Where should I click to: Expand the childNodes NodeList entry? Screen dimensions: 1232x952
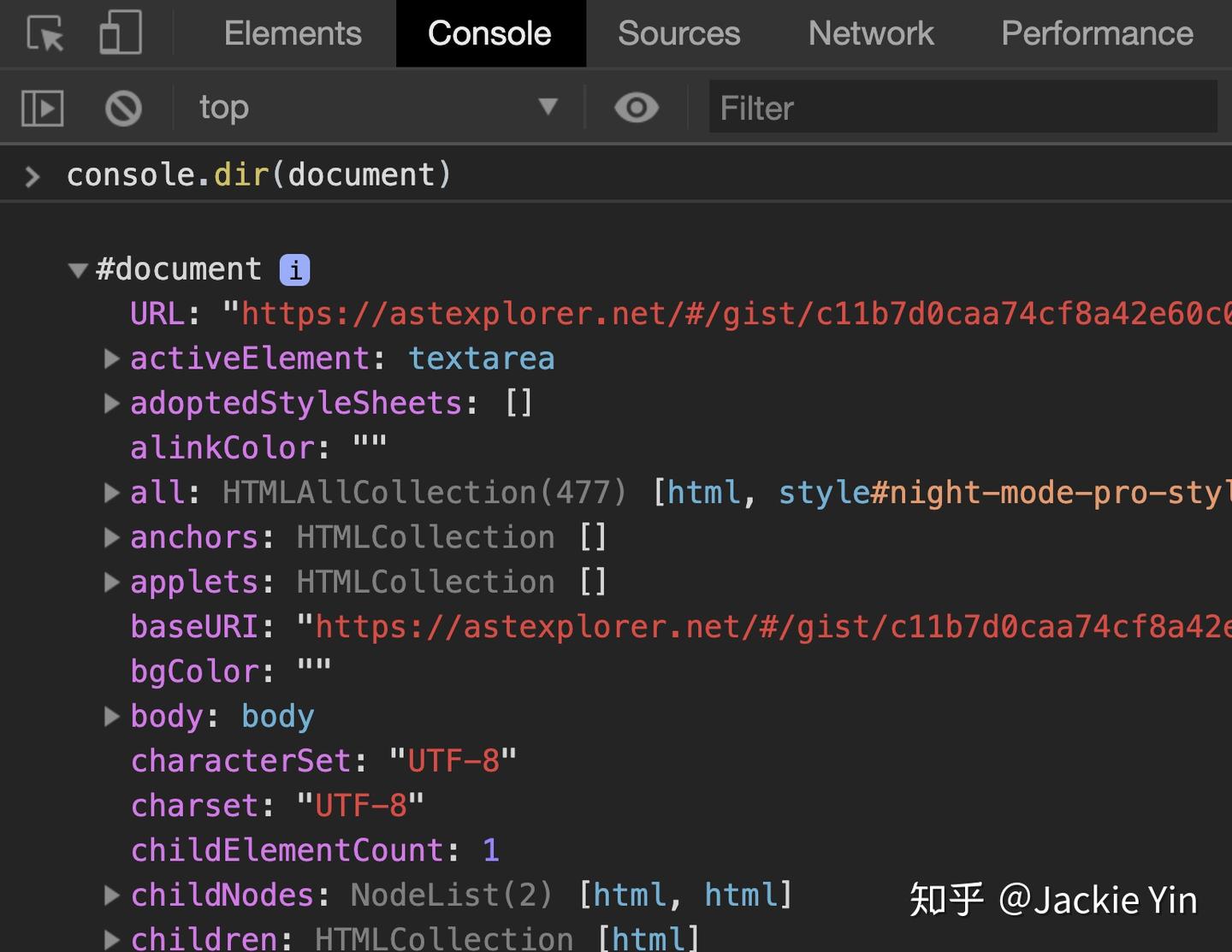[x=111, y=895]
